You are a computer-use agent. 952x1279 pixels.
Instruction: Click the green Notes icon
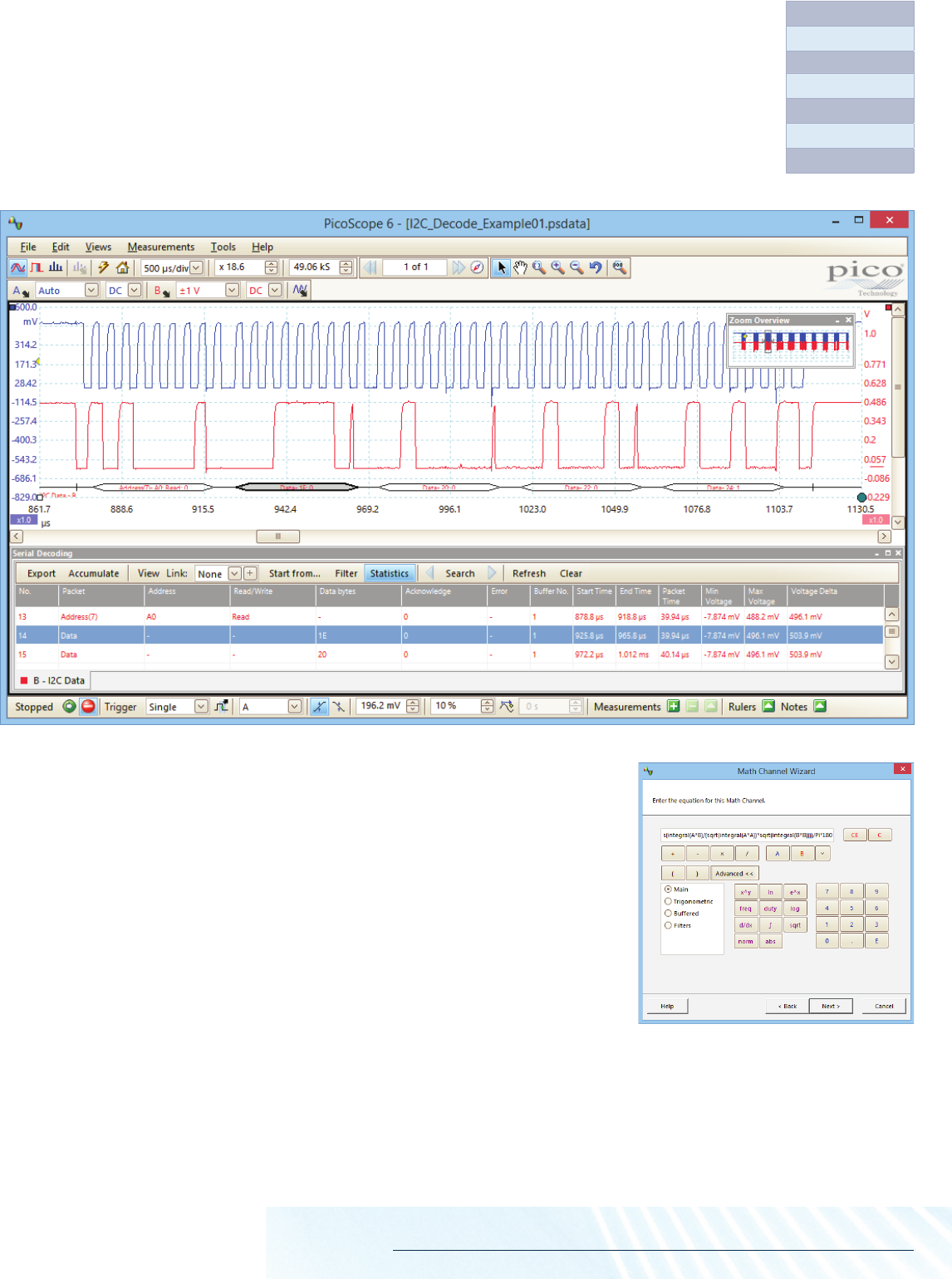[820, 707]
